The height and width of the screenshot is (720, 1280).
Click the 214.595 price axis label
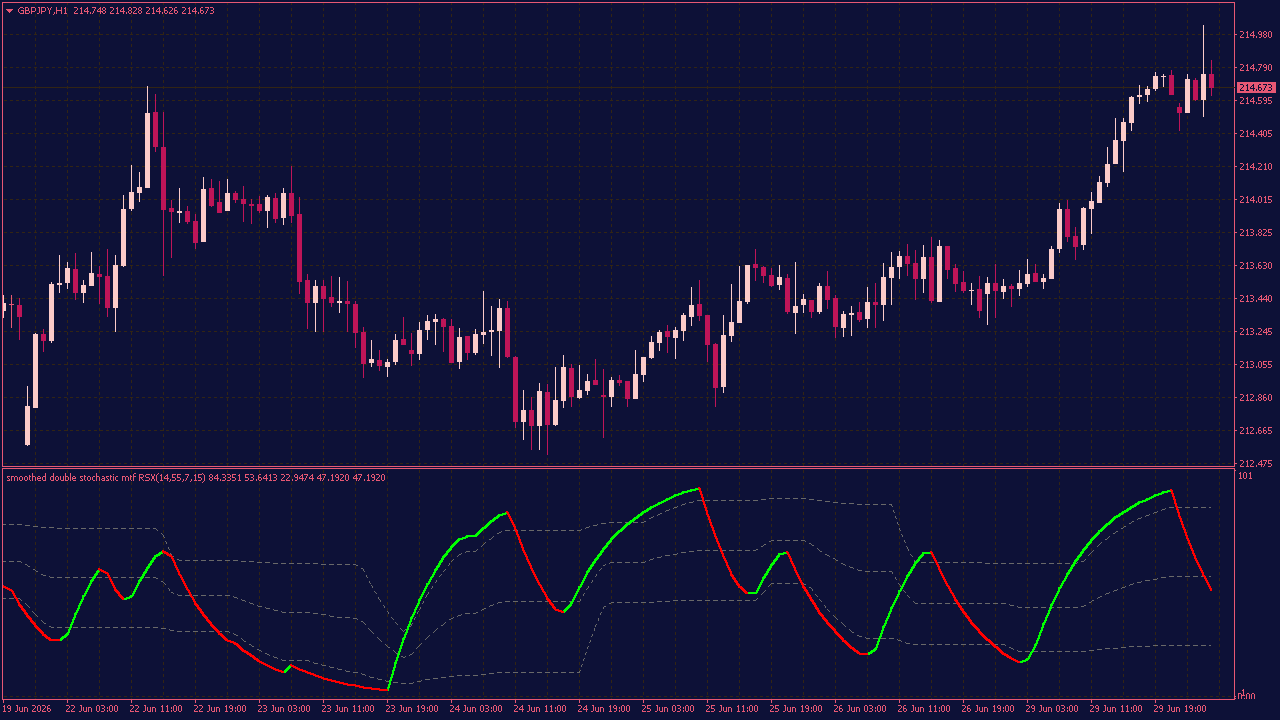click(x=1255, y=101)
